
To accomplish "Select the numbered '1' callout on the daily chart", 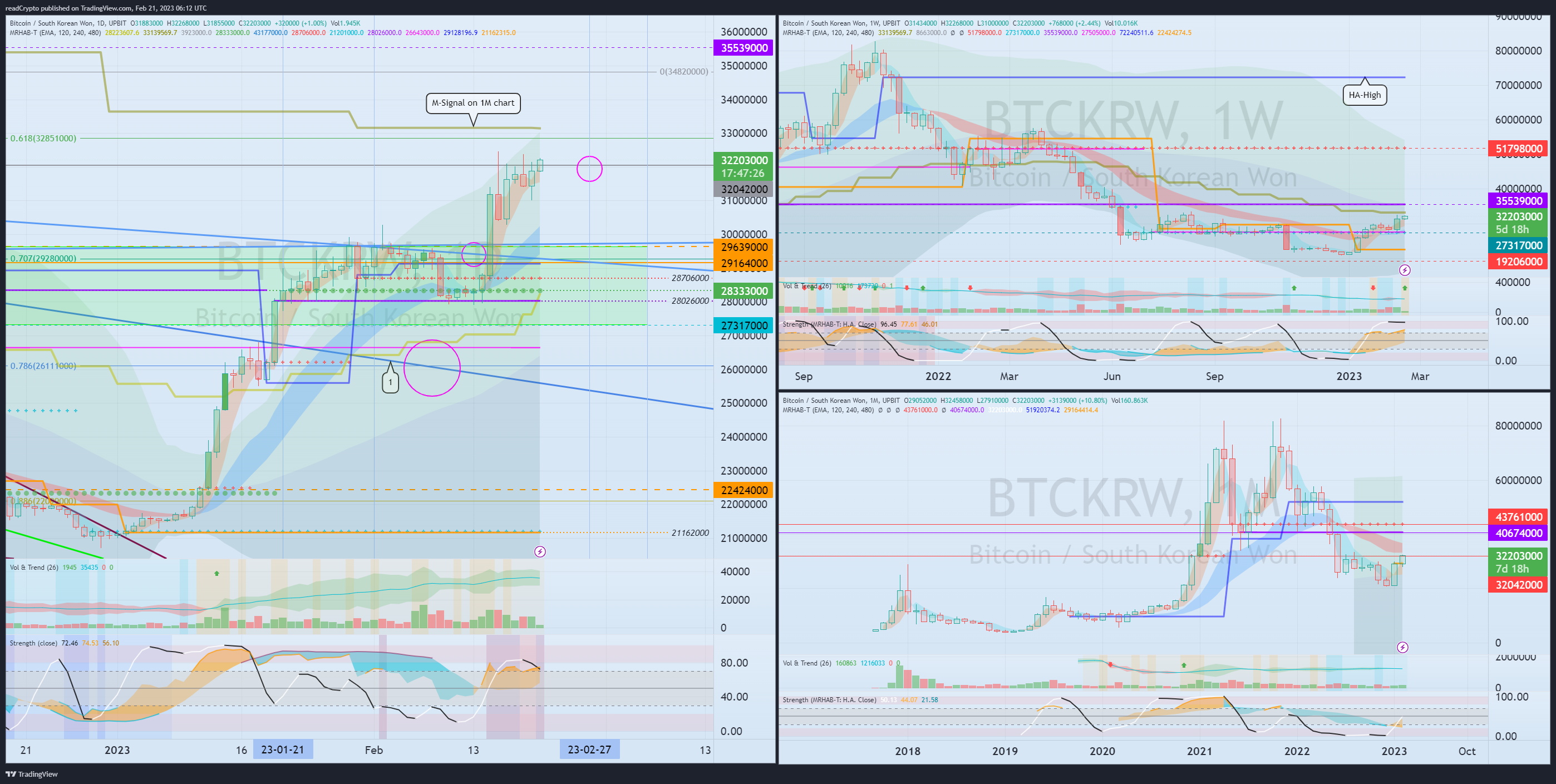I will click(390, 382).
